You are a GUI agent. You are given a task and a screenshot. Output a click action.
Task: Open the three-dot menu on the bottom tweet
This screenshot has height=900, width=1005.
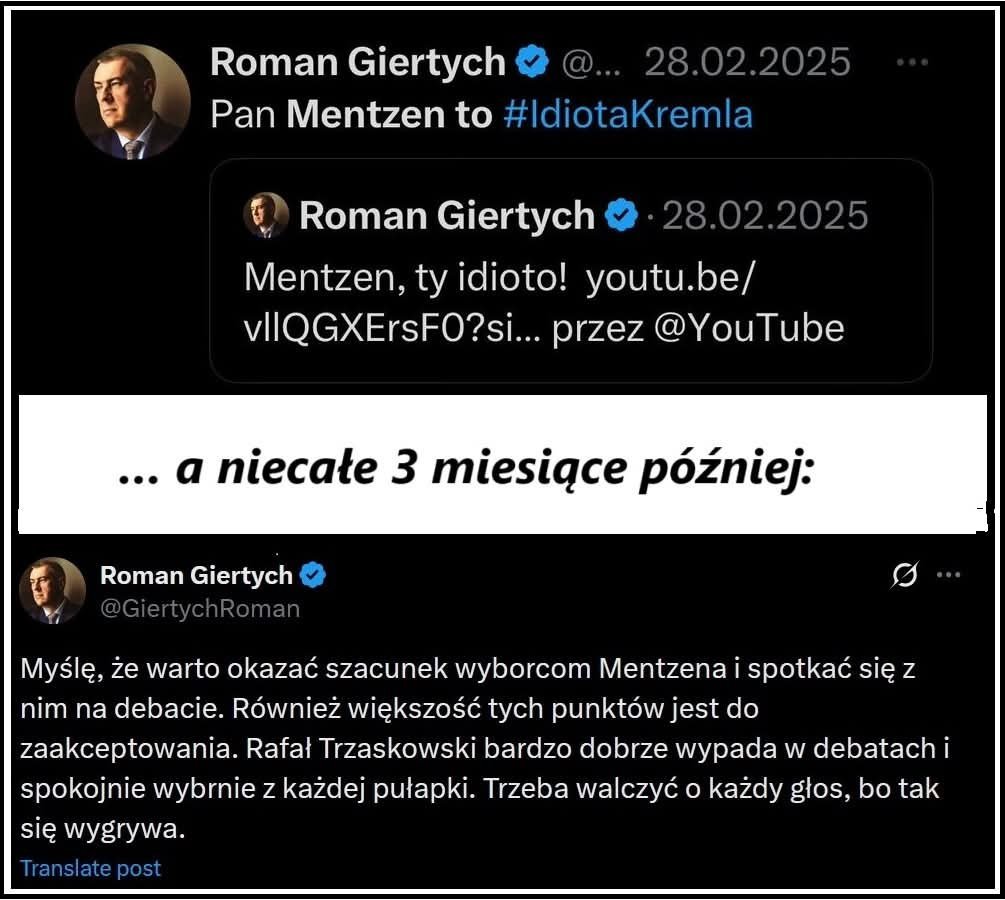(x=948, y=575)
